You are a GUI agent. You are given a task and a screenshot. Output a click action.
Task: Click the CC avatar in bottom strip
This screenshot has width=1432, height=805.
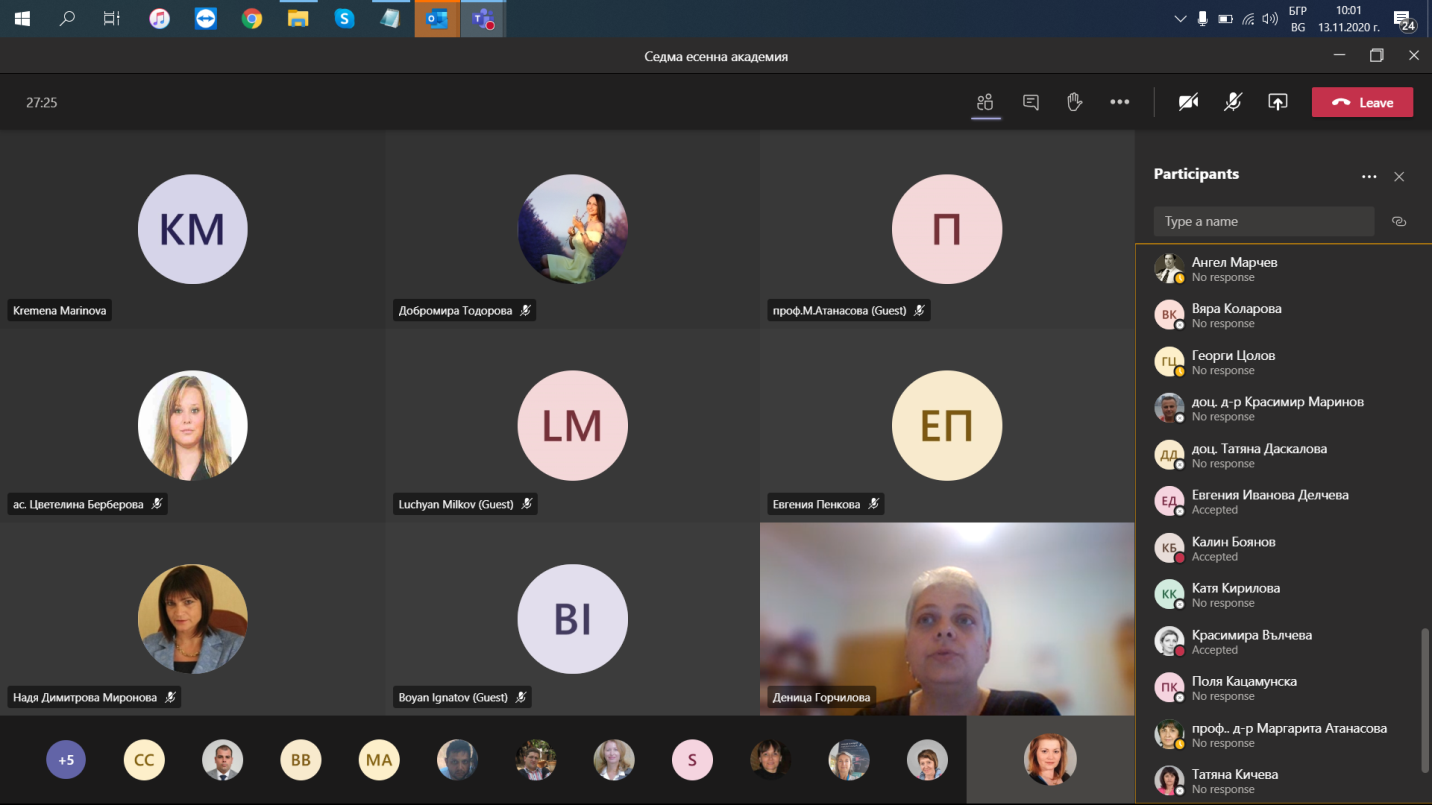point(144,760)
